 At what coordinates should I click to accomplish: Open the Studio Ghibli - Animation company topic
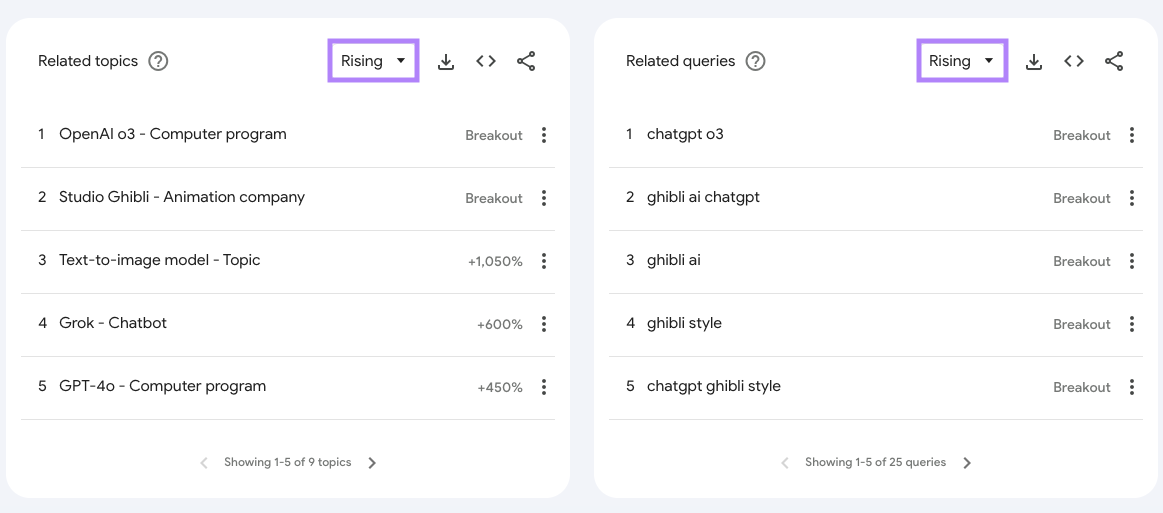pos(182,197)
